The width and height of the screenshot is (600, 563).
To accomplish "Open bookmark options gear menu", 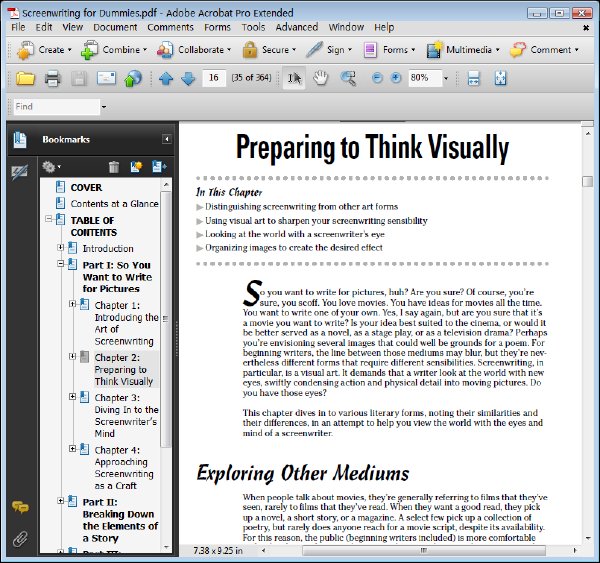I will [x=51, y=167].
